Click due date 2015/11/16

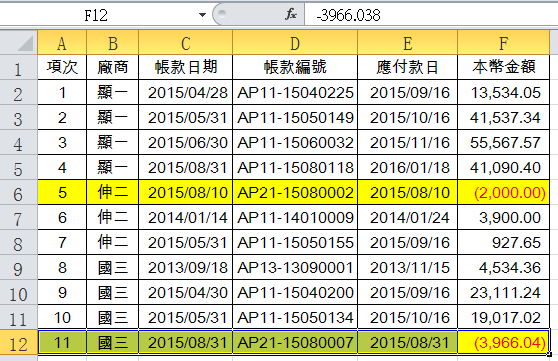[407, 142]
